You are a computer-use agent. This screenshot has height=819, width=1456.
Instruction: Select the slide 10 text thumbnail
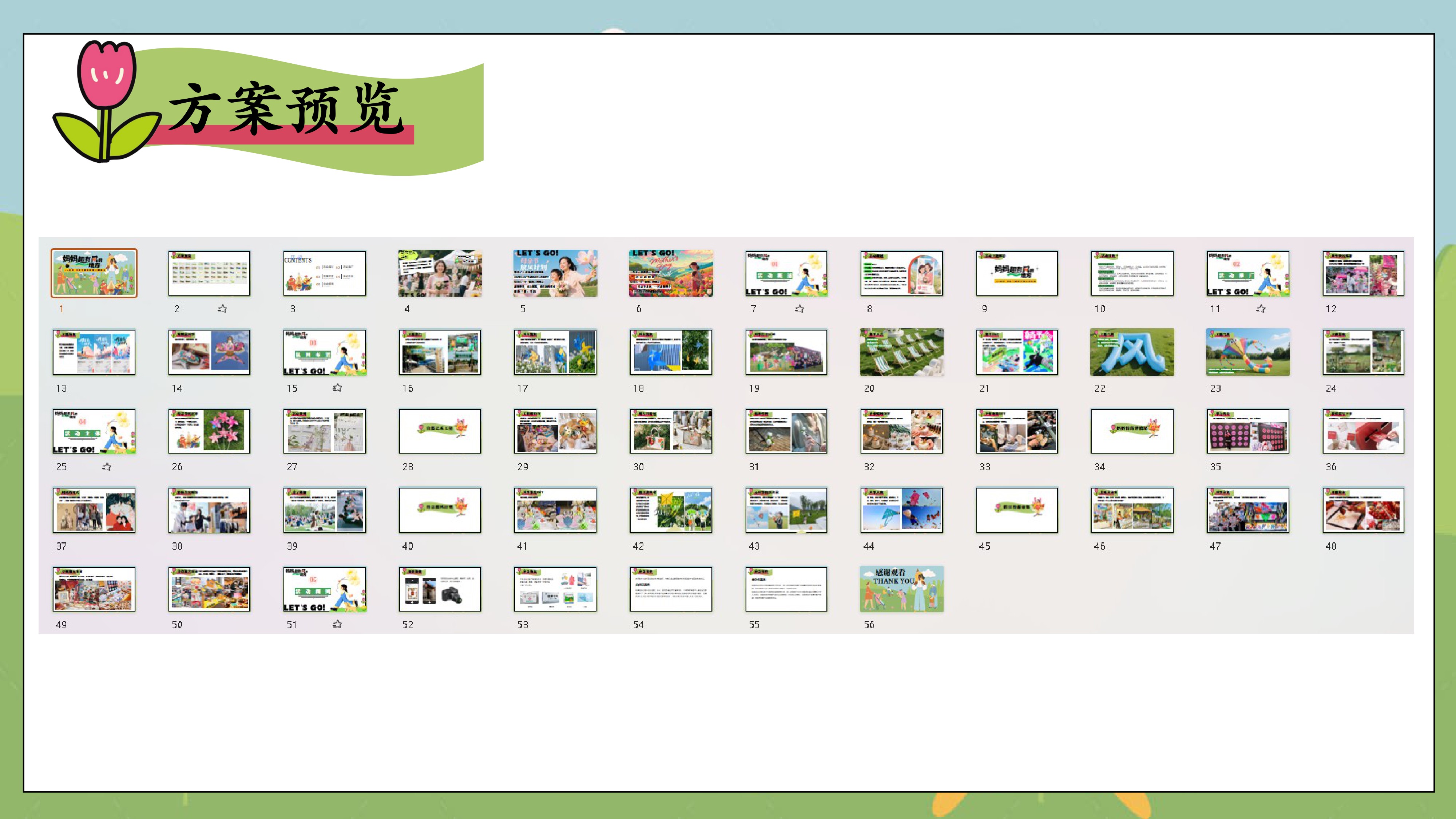[x=1132, y=273]
